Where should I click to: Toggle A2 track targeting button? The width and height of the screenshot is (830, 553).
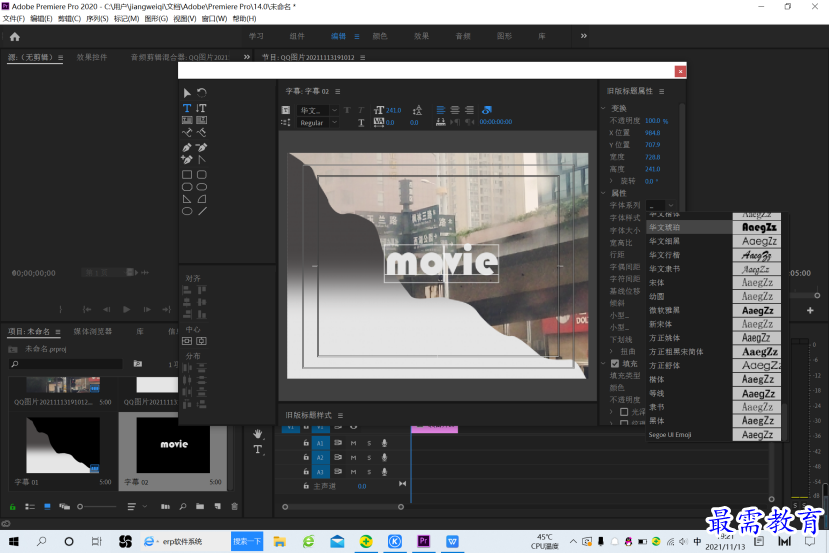tap(320, 457)
